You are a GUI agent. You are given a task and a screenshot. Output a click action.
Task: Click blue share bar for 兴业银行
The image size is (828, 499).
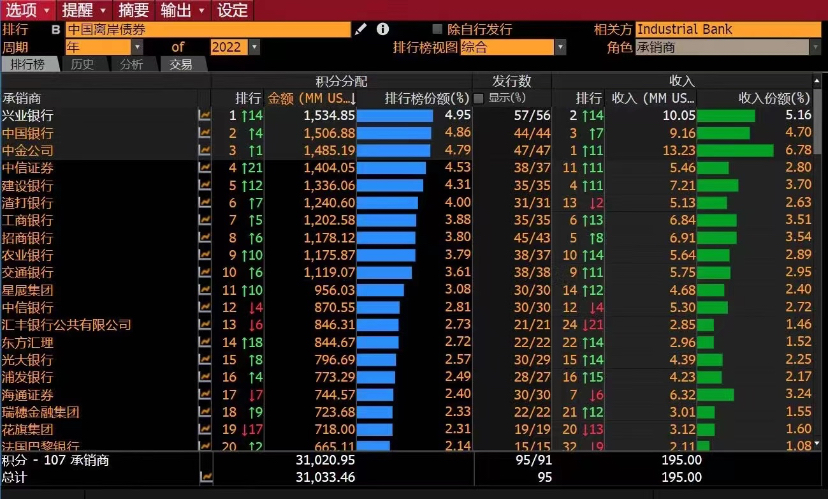pos(395,116)
